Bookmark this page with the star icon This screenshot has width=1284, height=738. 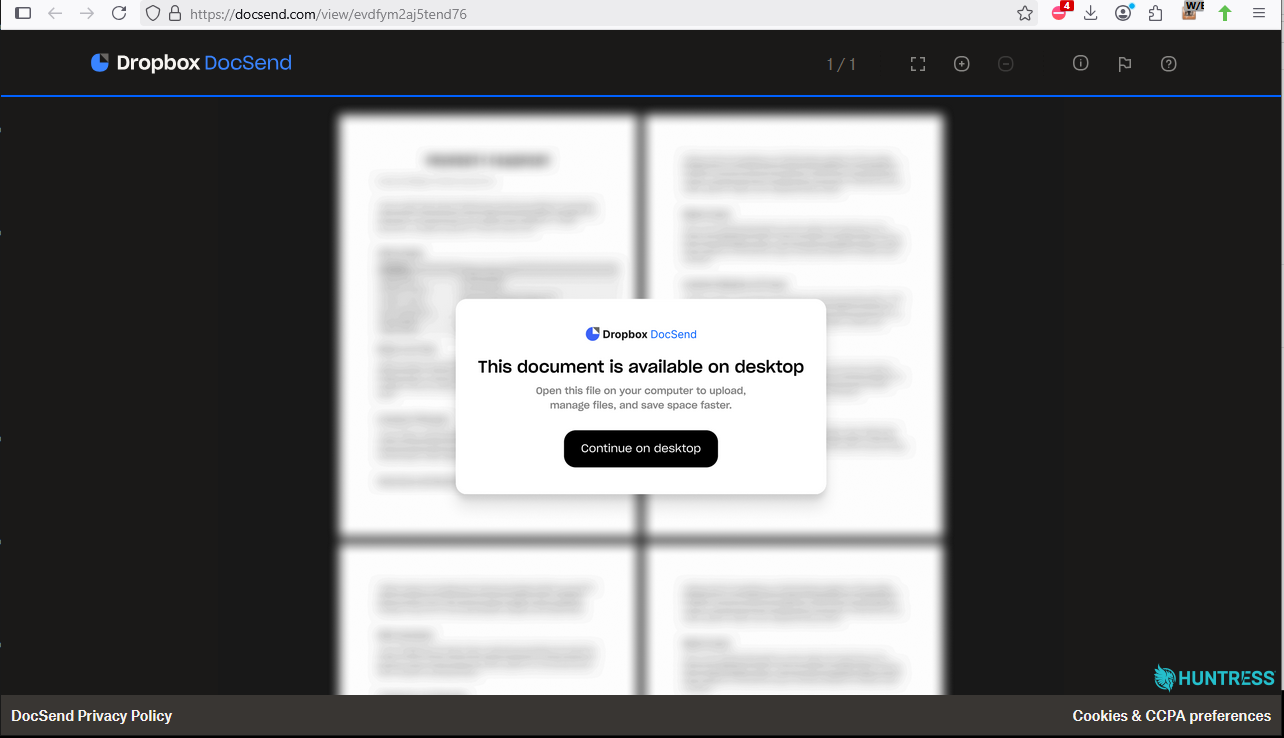pos(1025,14)
